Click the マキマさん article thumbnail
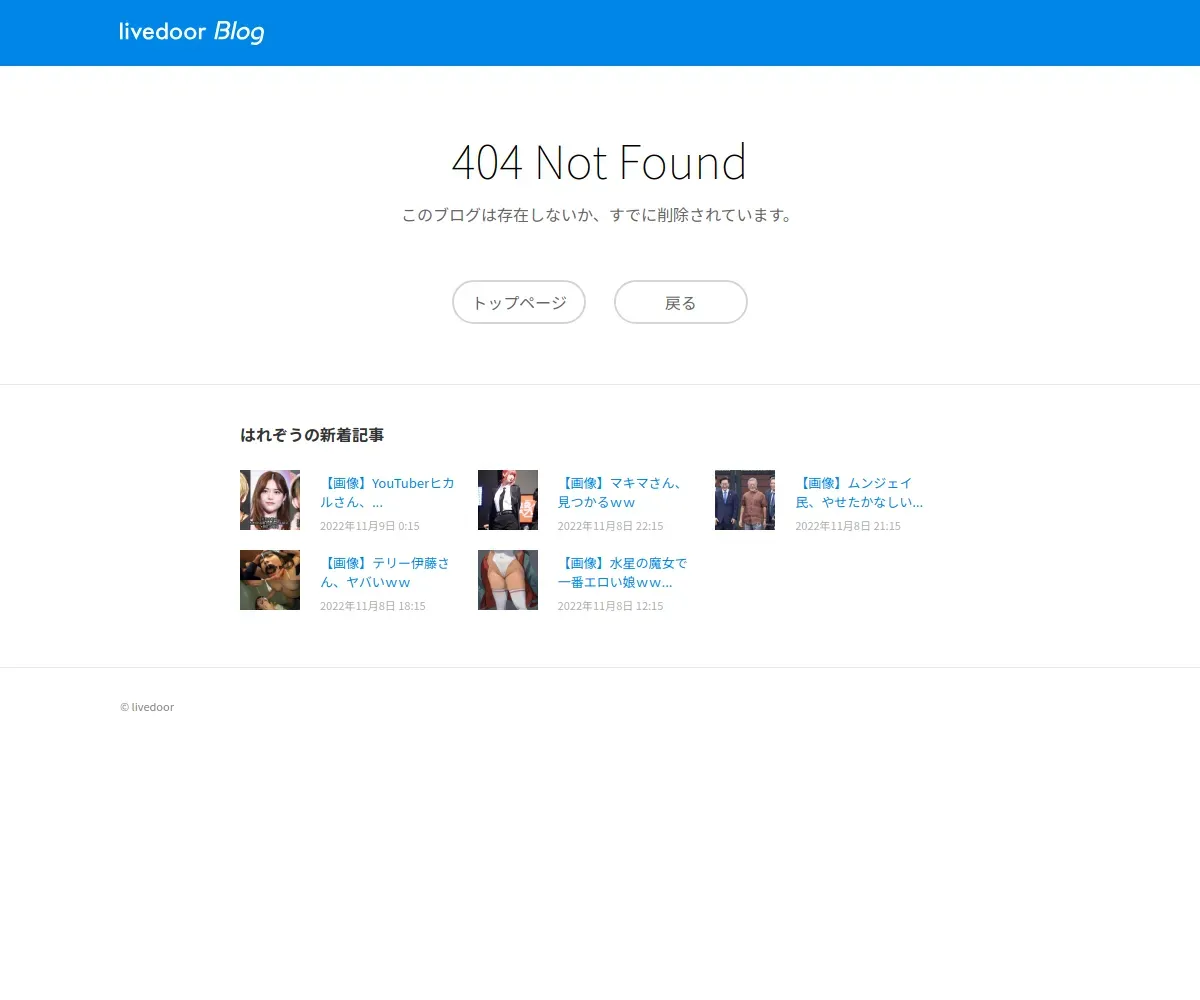Viewport: 1200px width, 1000px height. tap(508, 500)
